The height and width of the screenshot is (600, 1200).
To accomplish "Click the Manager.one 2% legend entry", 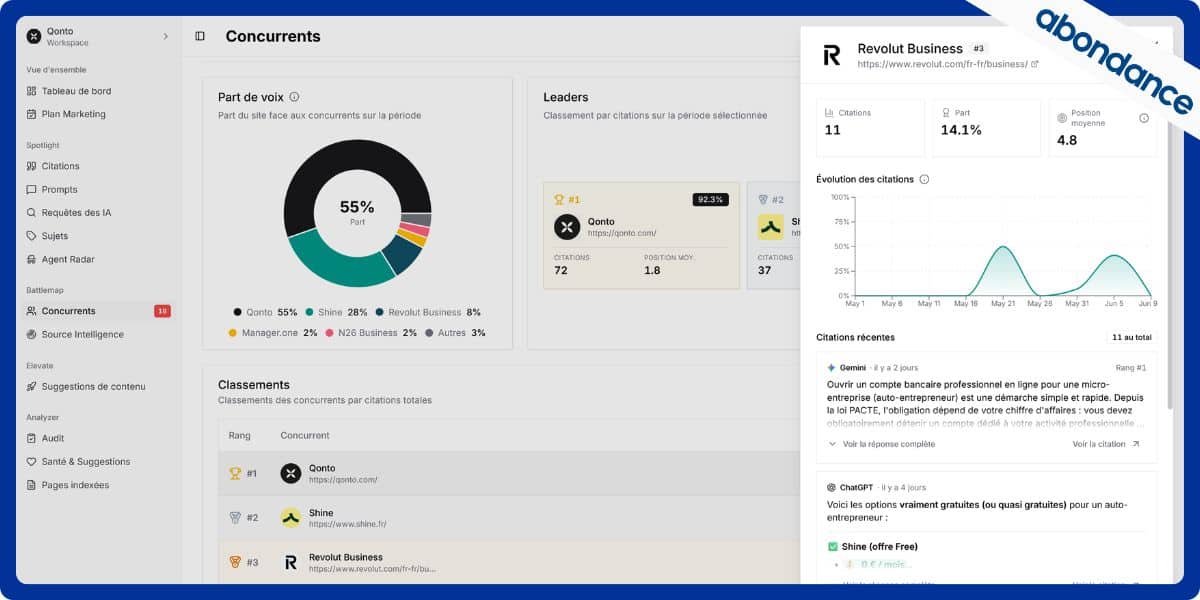I will (x=273, y=332).
